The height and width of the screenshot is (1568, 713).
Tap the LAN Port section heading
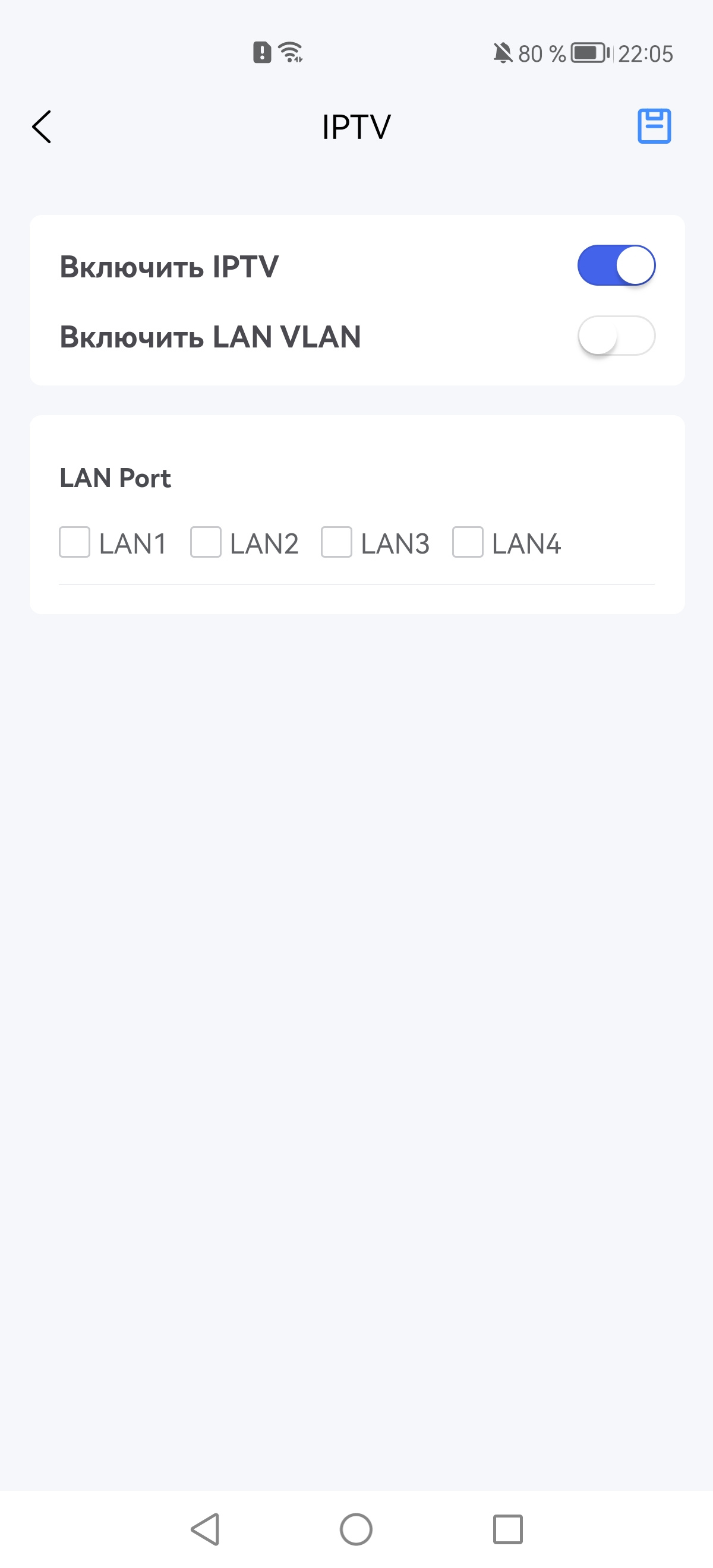[x=115, y=478]
